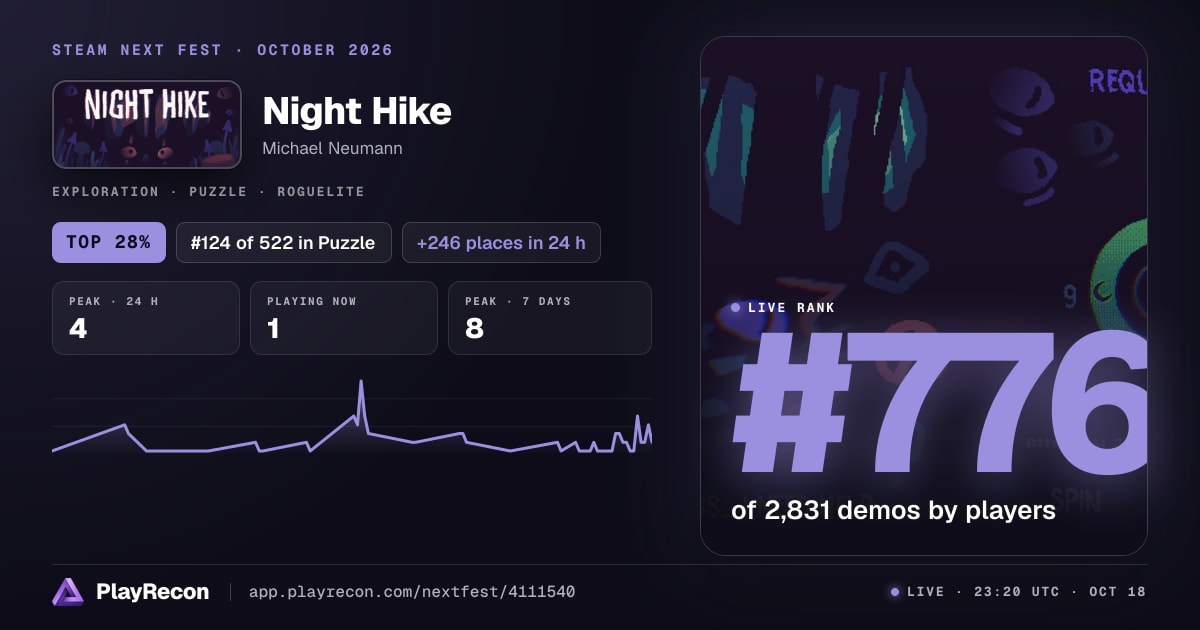Click the +246 places in 24 h badge
The height and width of the screenshot is (630, 1200).
(501, 242)
